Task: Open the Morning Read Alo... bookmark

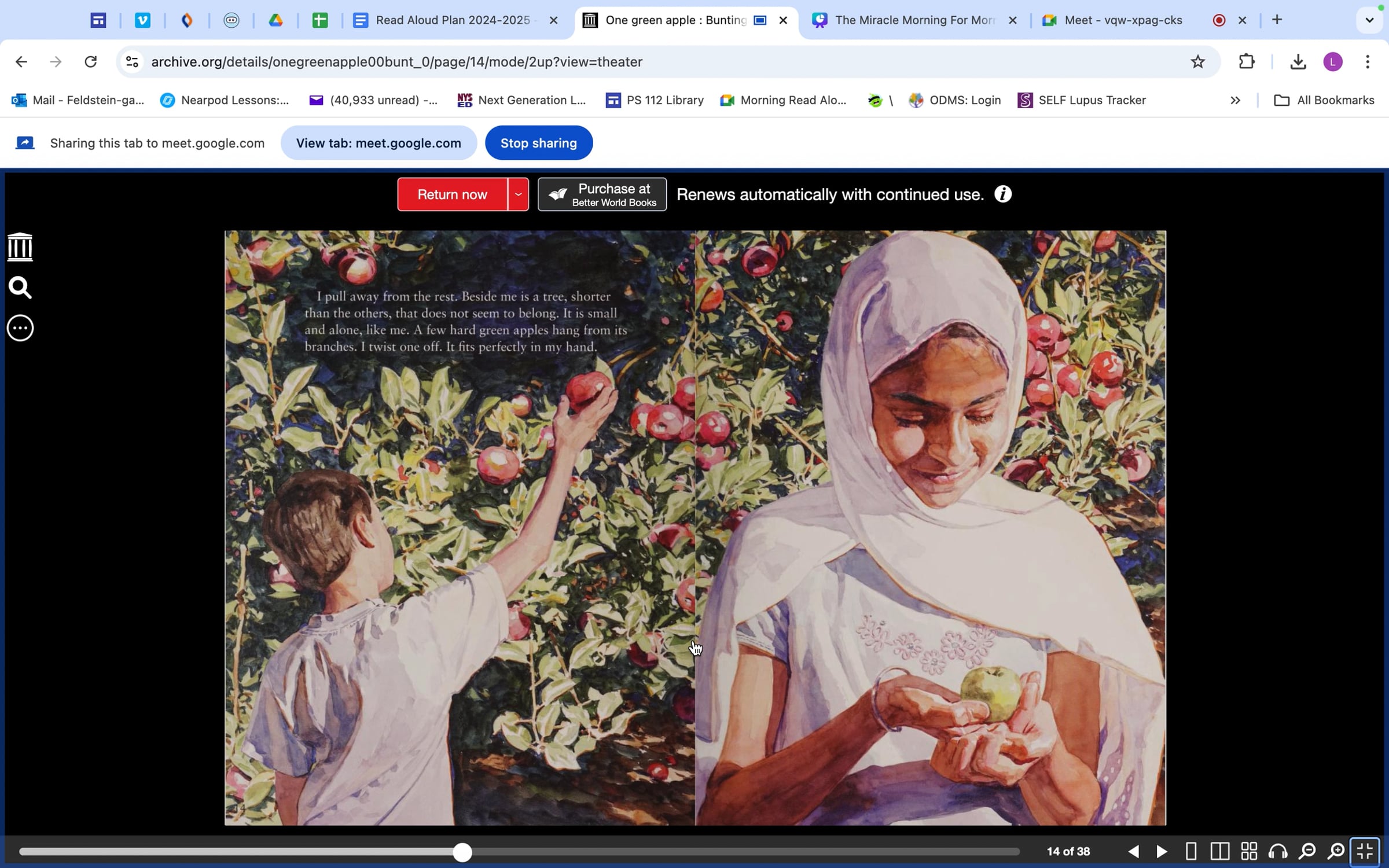Action: tap(783, 100)
